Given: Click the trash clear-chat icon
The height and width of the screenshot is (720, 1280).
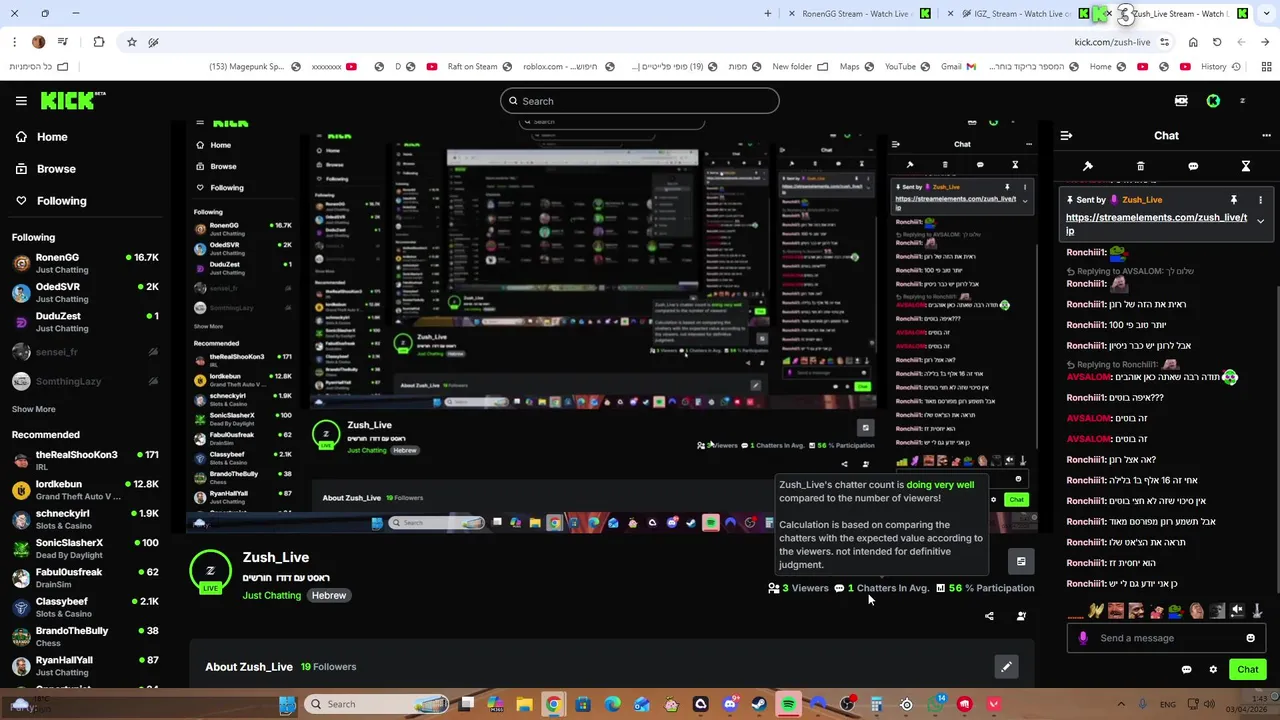Looking at the screenshot, I should point(1140,166).
